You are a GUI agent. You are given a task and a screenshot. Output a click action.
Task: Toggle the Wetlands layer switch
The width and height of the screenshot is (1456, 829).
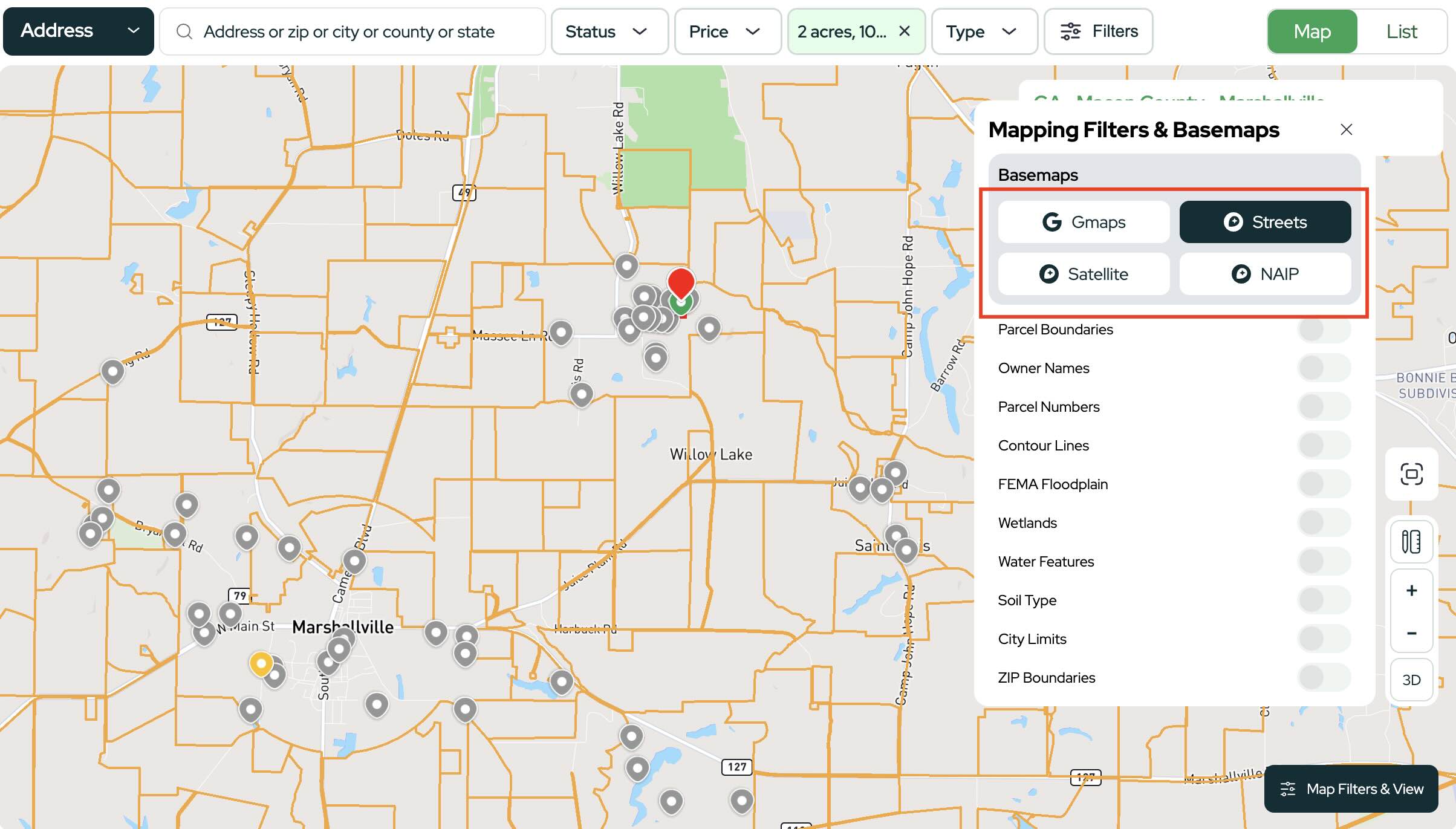(x=1323, y=523)
